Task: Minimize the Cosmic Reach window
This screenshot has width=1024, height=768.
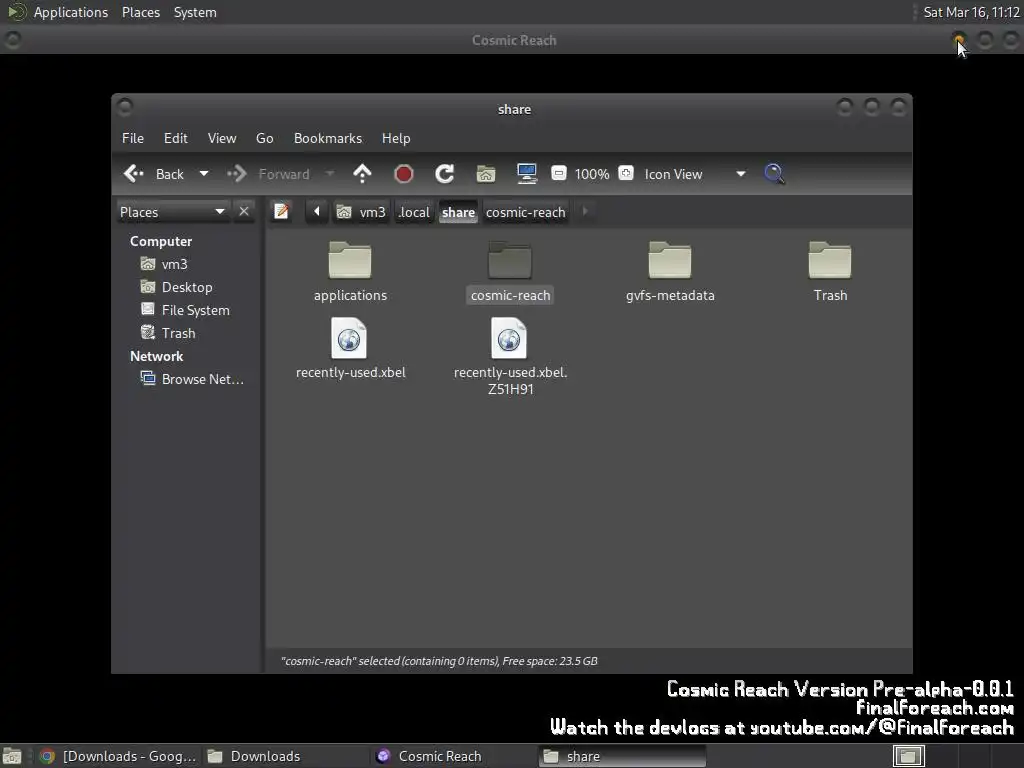Action: click(x=959, y=40)
